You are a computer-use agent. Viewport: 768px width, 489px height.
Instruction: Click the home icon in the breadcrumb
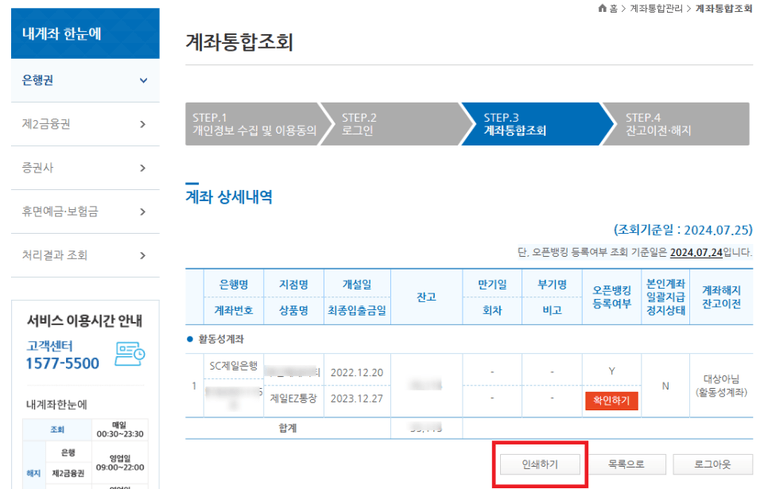601,8
